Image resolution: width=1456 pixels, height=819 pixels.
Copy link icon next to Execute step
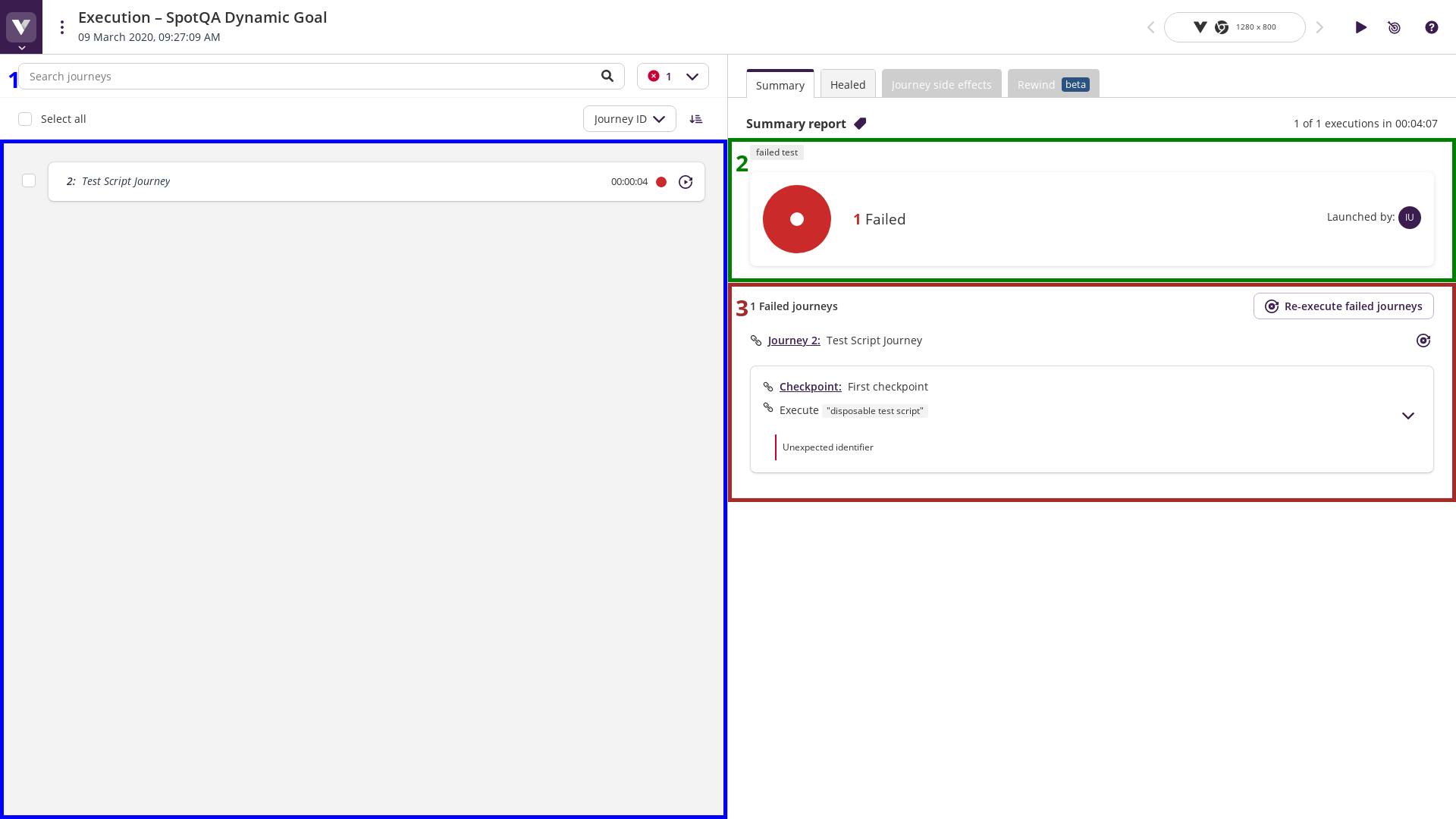[768, 408]
